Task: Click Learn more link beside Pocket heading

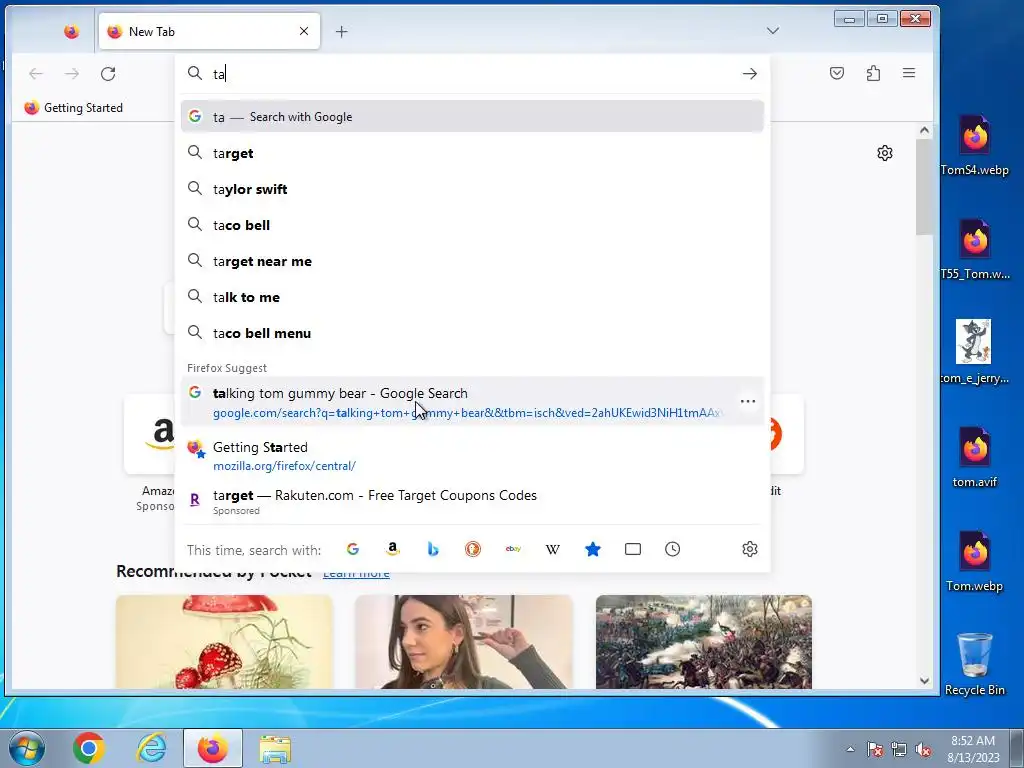Action: 356,573
